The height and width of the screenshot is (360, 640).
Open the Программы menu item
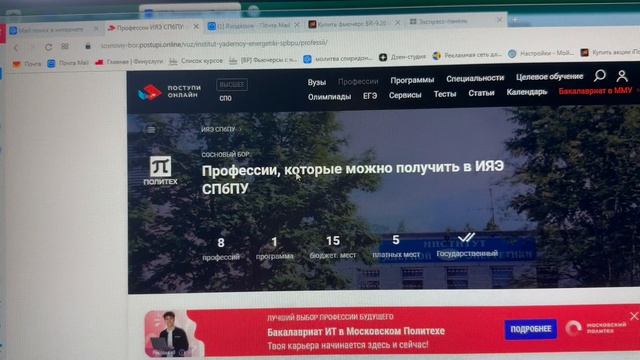pos(412,80)
